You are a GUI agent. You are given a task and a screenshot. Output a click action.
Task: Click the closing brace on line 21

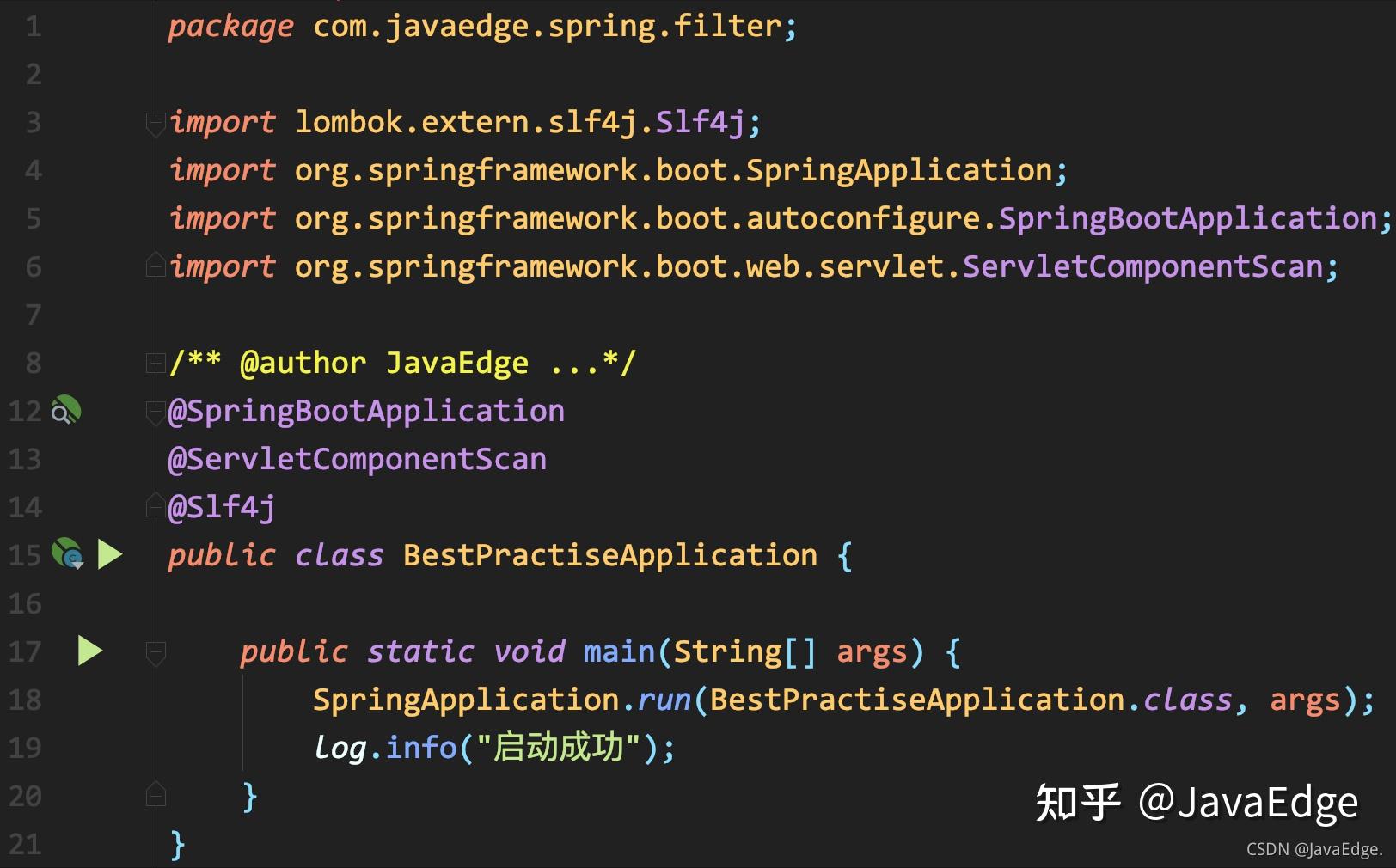click(x=177, y=845)
